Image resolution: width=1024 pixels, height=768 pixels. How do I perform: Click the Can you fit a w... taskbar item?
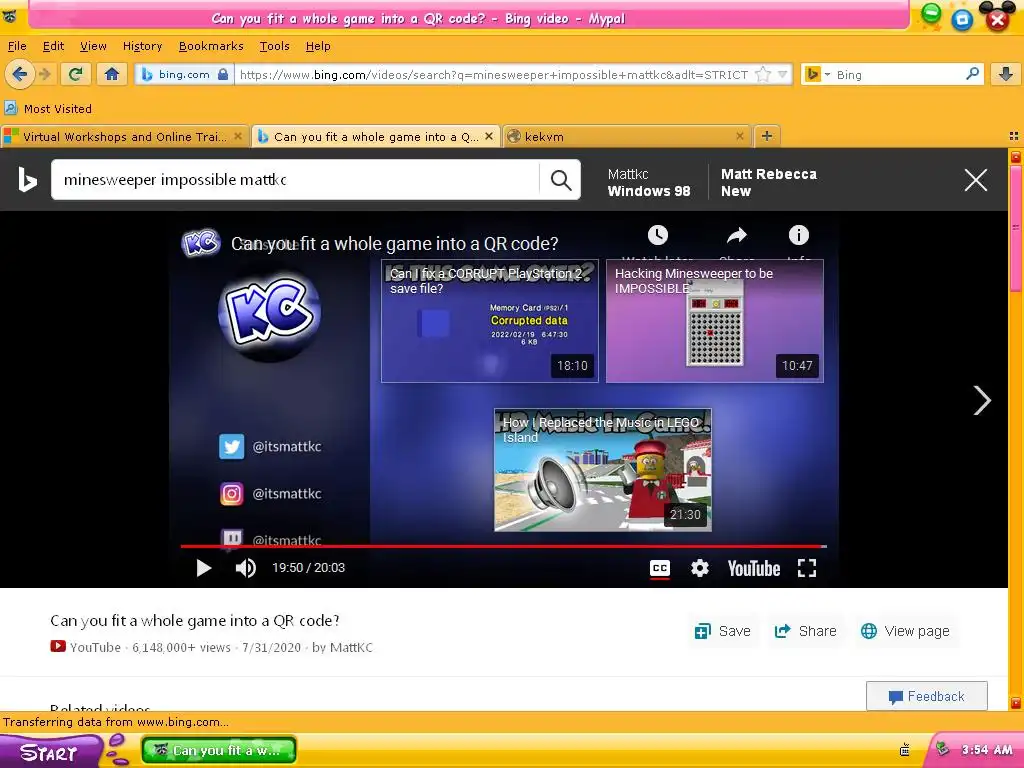[x=219, y=750]
